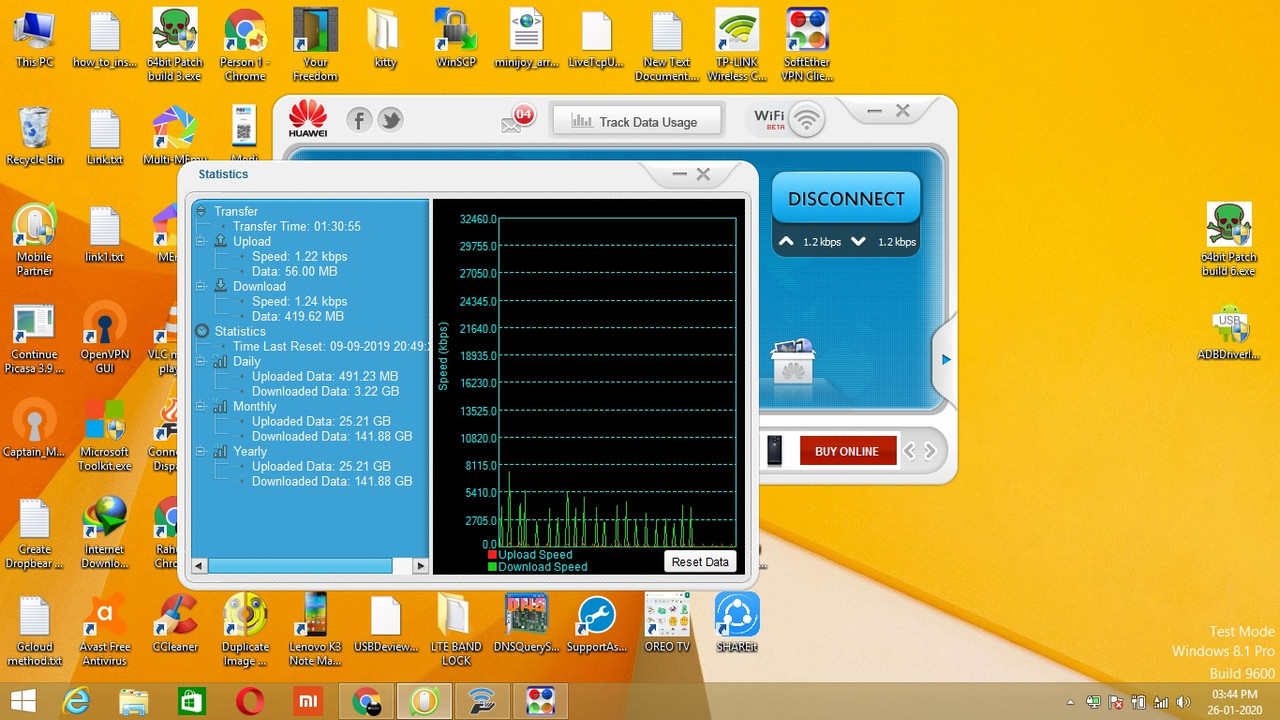Viewport: 1280px width, 720px height.
Task: Open Windows Store from the taskbar
Action: (x=191, y=702)
